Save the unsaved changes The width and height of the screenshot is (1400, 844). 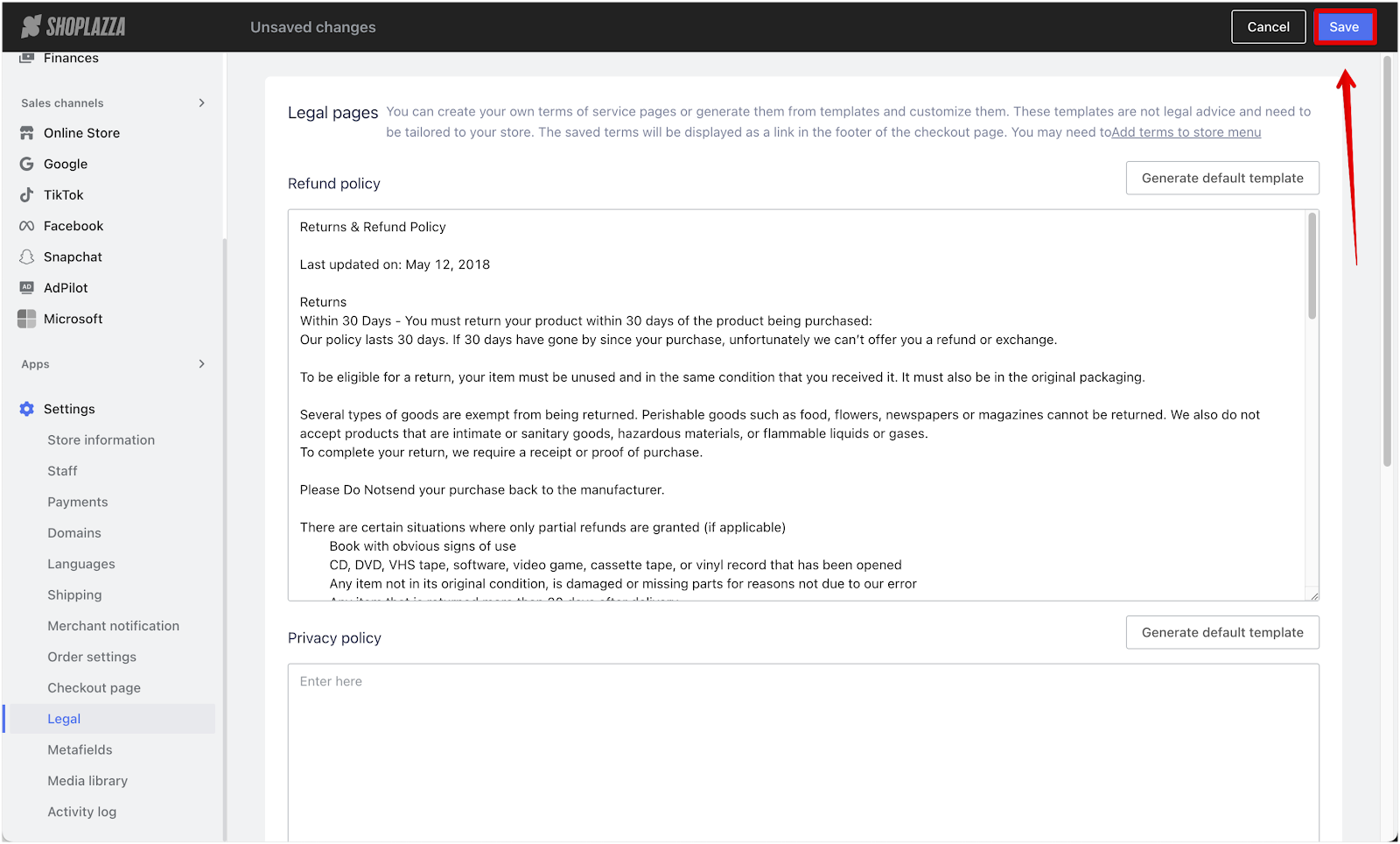click(1344, 27)
